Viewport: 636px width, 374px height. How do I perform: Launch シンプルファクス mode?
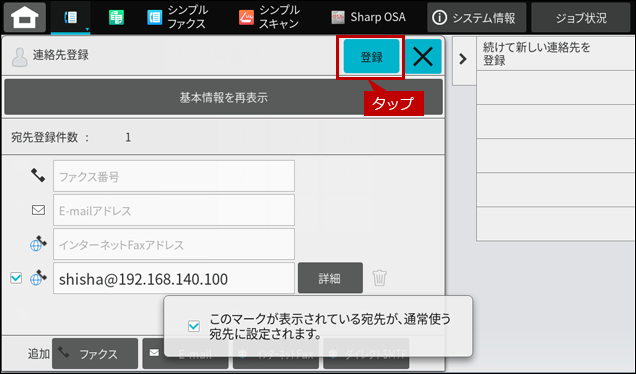click(x=177, y=17)
